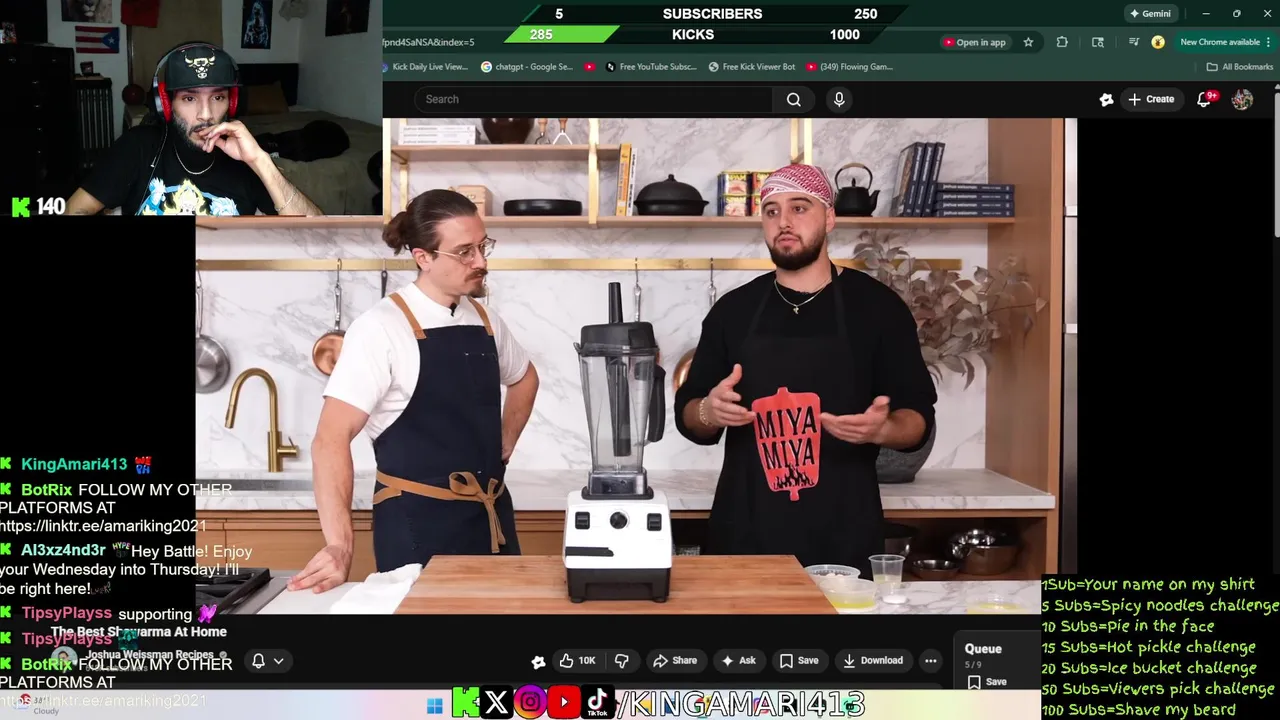Open YouTube notifications bell with 9+ badge
Viewport: 1280px width, 720px height.
1205,99
